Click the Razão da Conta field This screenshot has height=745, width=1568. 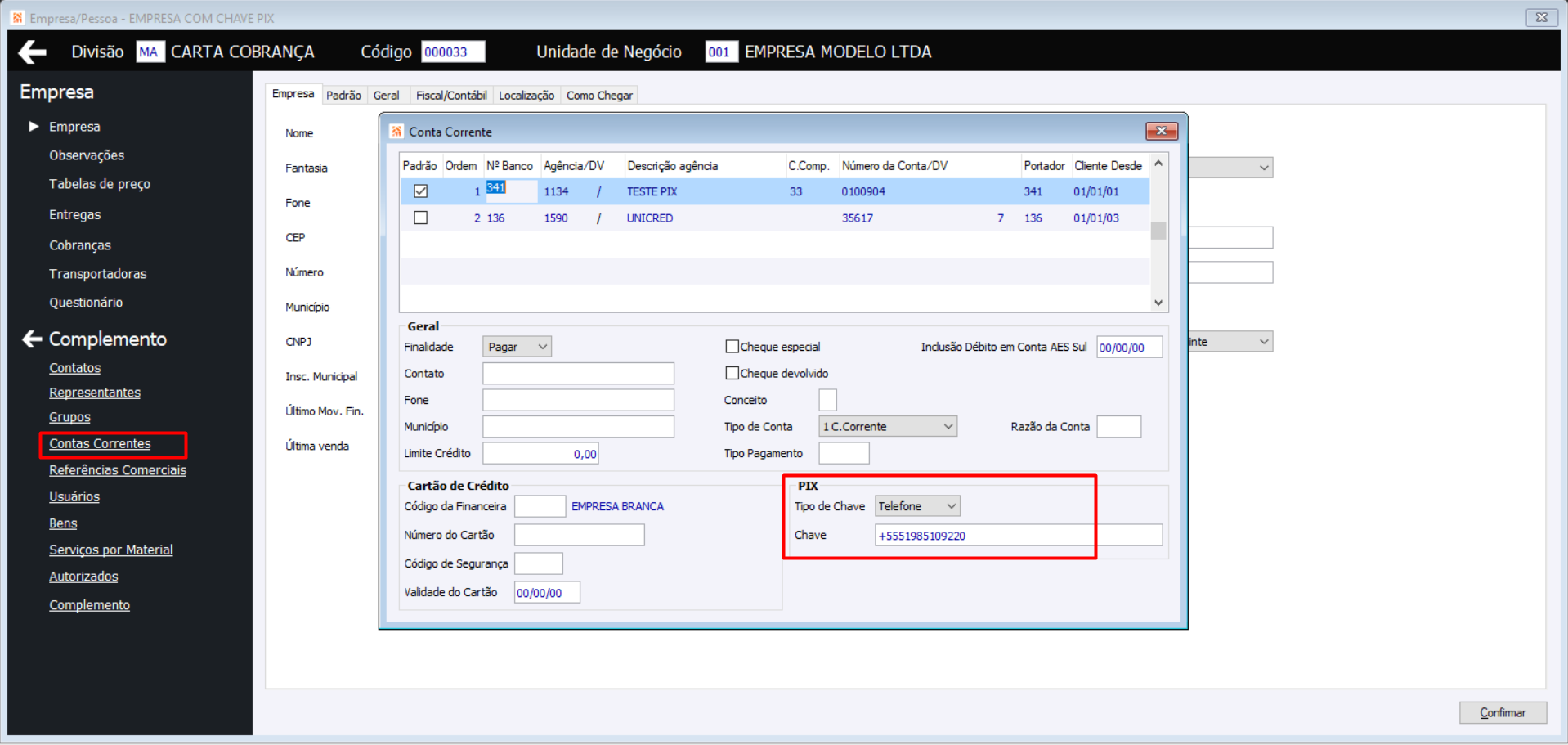click(x=1118, y=427)
